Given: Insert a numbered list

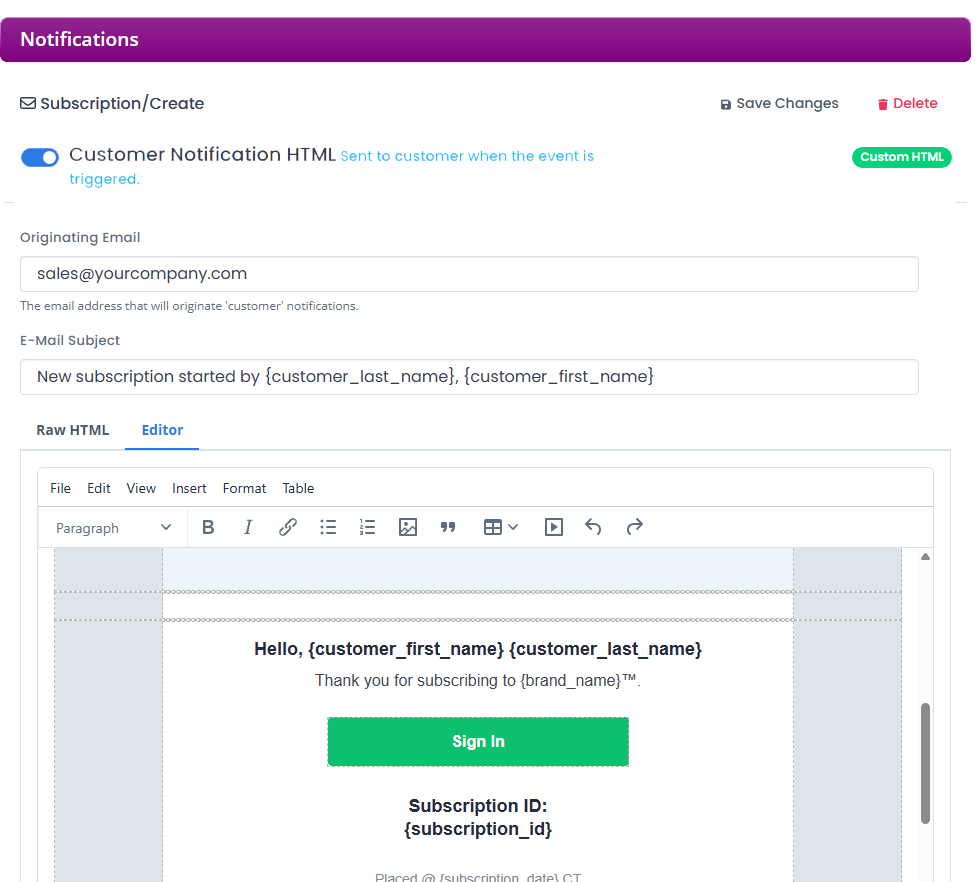Looking at the screenshot, I should point(368,527).
